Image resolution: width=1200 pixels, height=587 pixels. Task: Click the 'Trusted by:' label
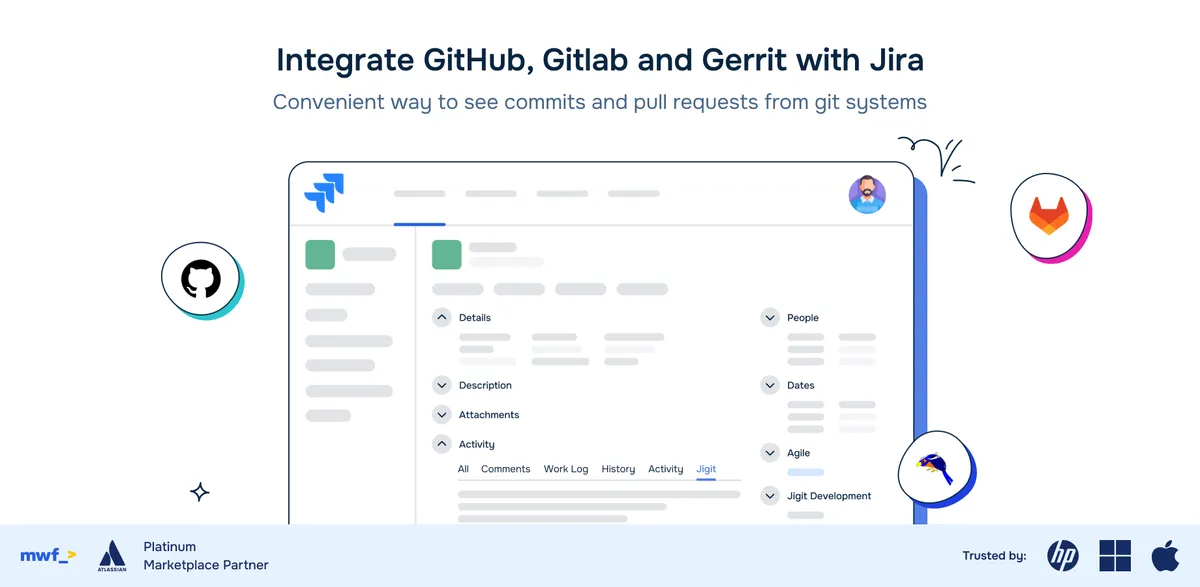(994, 556)
